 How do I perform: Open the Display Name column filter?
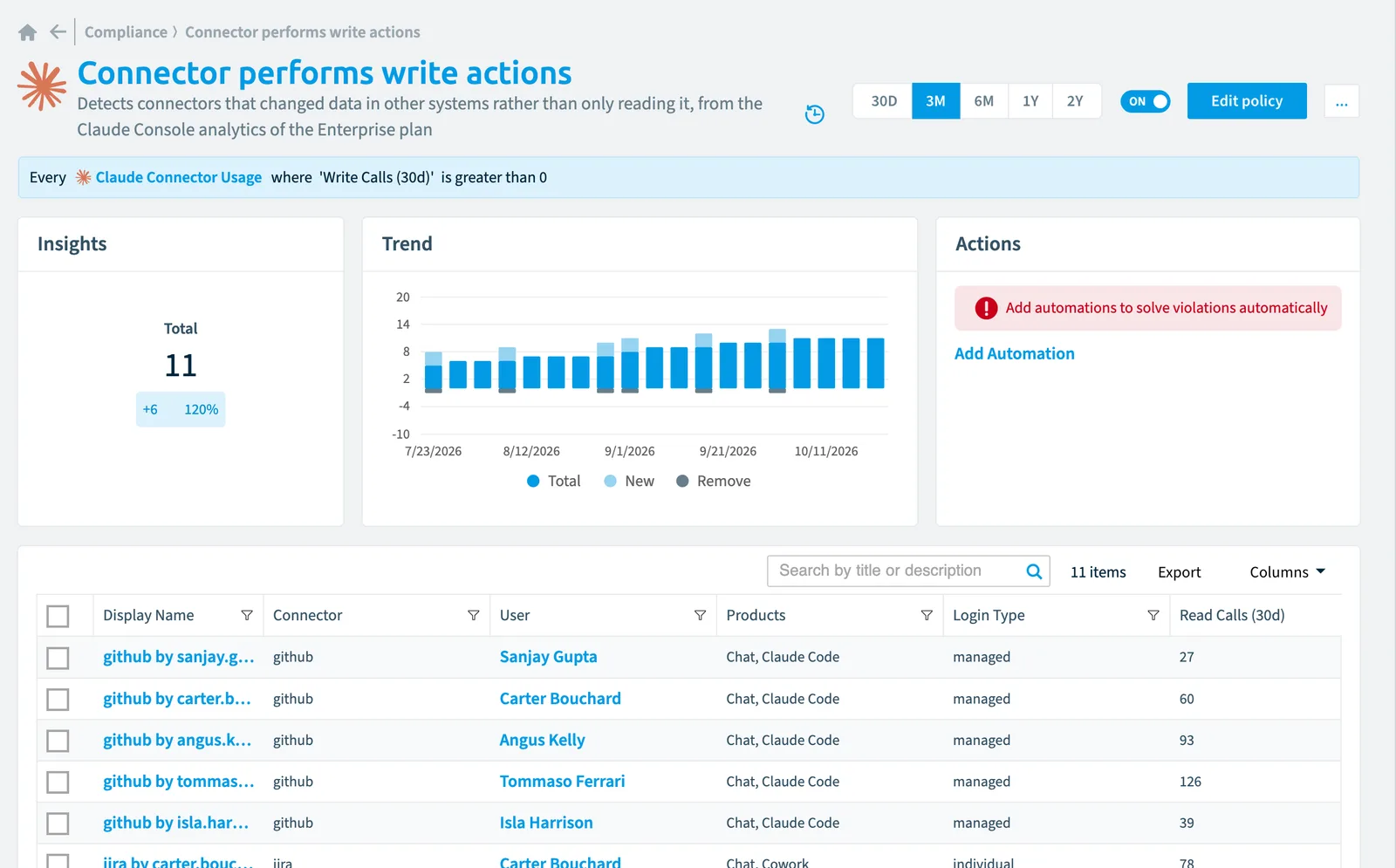[x=247, y=615]
